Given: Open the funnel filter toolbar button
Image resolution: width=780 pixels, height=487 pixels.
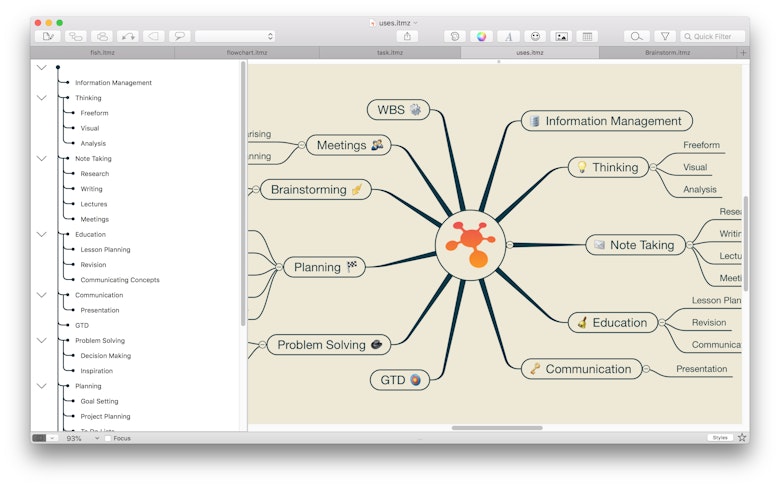Looking at the screenshot, I should click(x=665, y=36).
